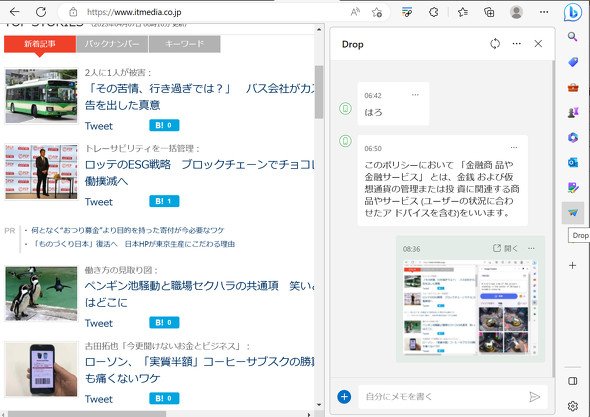Click the blue plus attach button
The image size is (590, 417).
(344, 396)
